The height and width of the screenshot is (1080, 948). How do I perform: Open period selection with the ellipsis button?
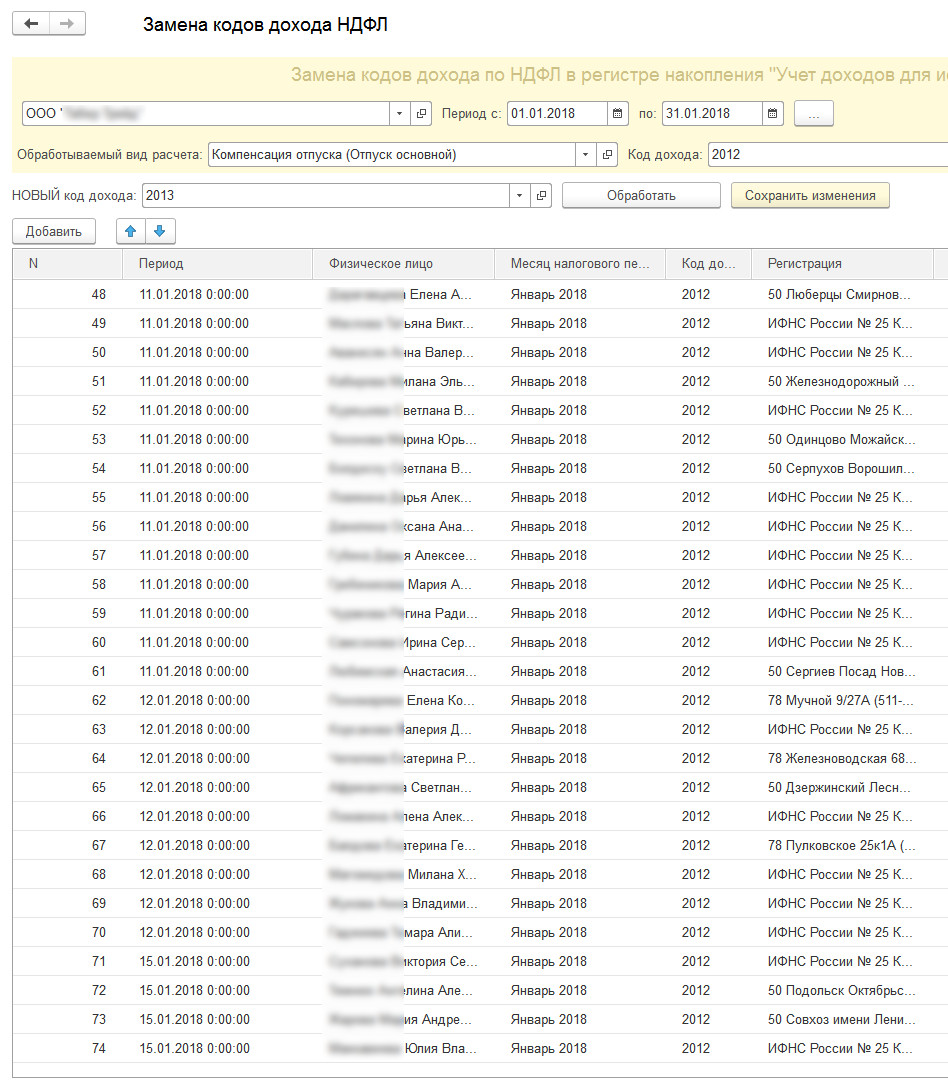(x=814, y=114)
